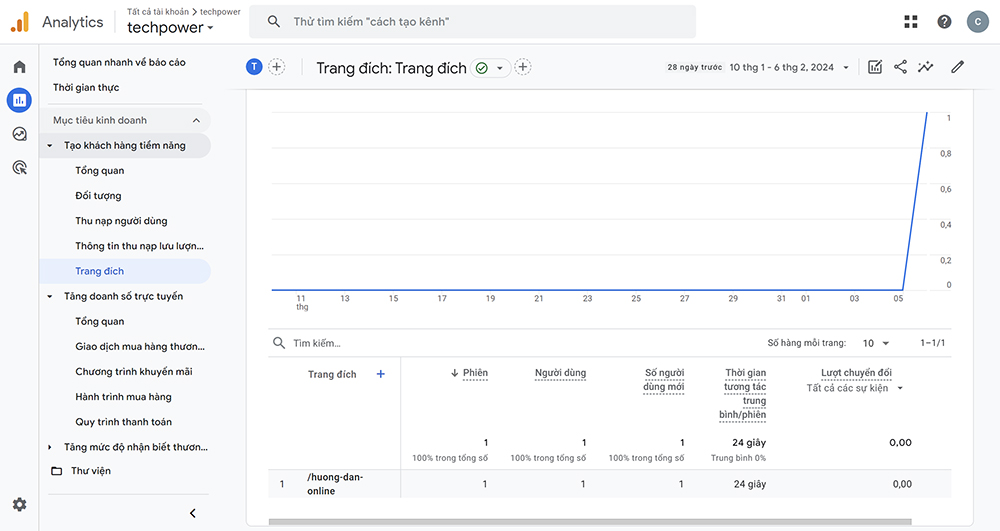Click the horizontal scrollbar below the table
The width and height of the screenshot is (1000, 531).
point(590,521)
